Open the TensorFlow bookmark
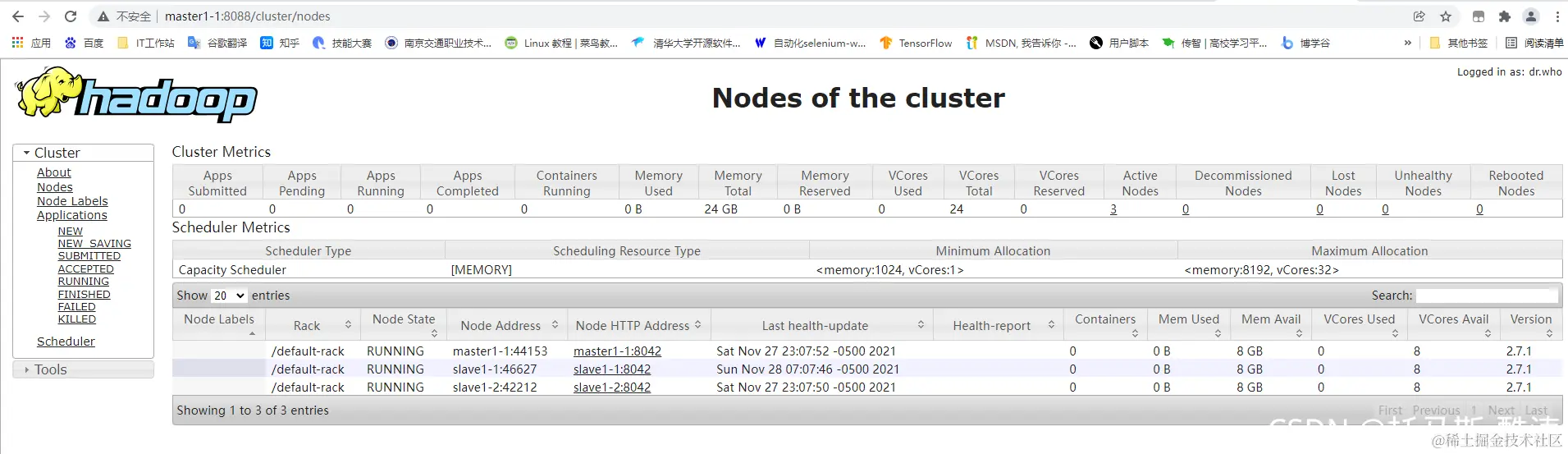This screenshot has width=1568, height=454. (916, 43)
